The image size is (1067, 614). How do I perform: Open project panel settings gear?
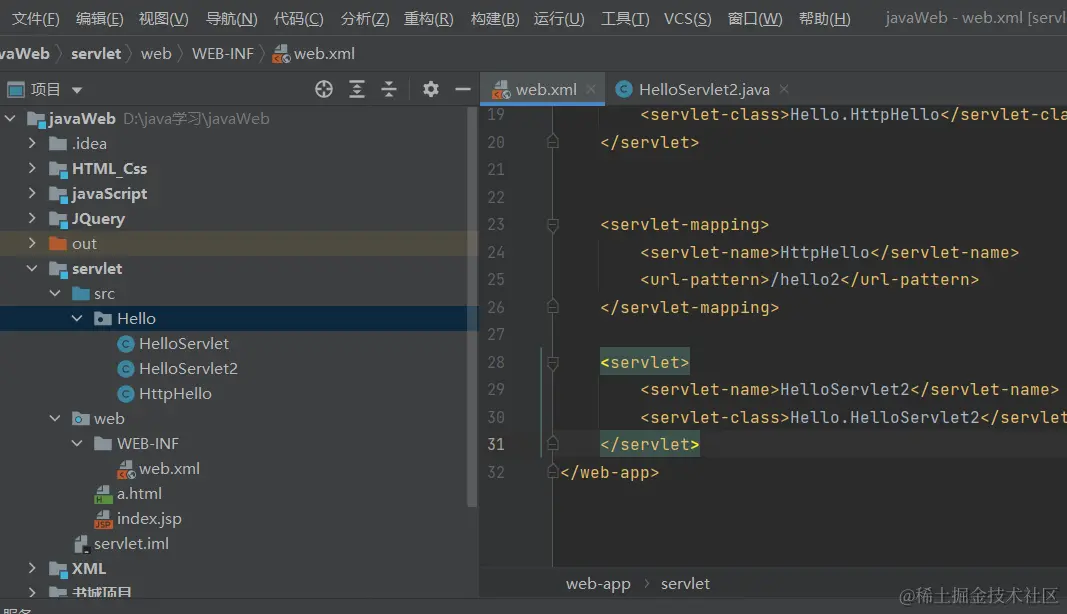tap(431, 89)
